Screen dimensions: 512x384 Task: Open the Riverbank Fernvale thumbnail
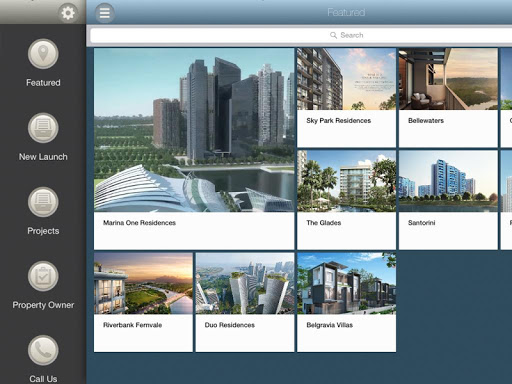click(143, 283)
